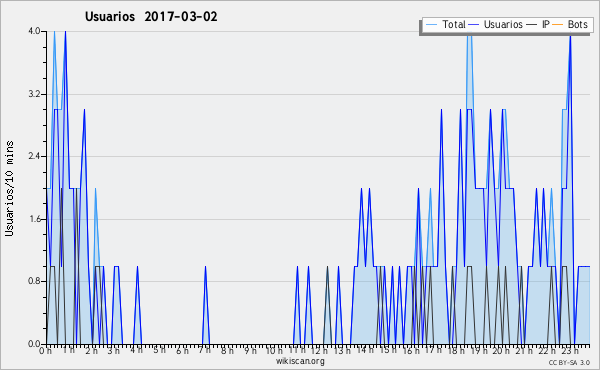Click the 'CC BY-SA 3.0' license text
This screenshot has width=600, height=370.
click(569, 362)
